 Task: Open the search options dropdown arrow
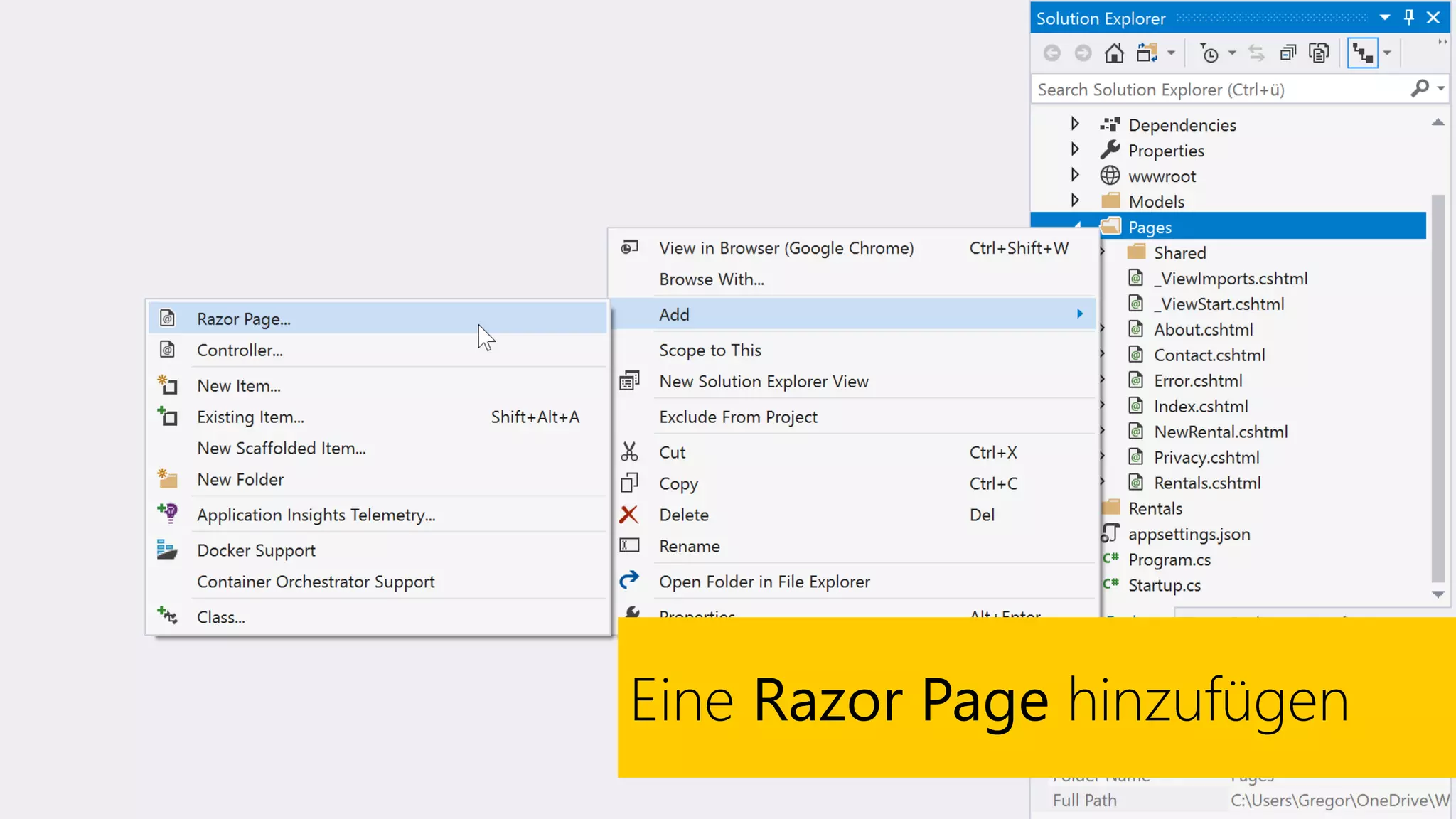[1441, 89]
